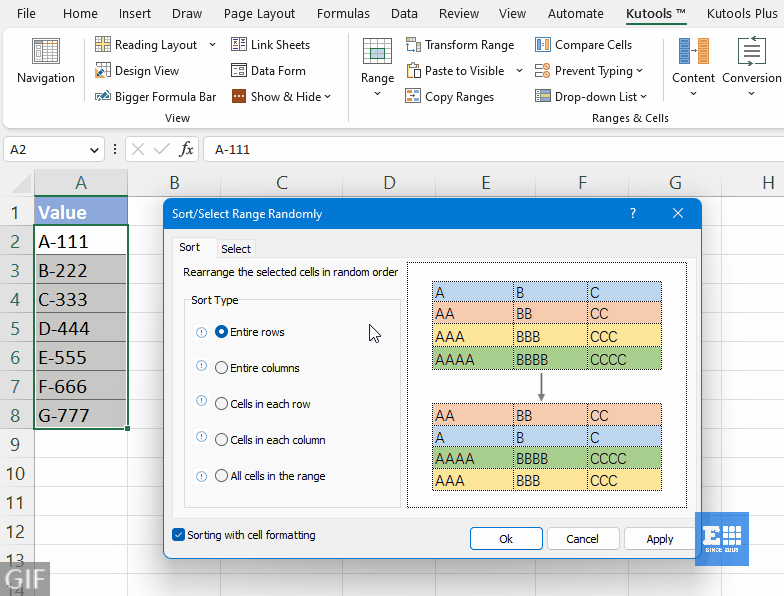Click info icon beside Cells in each row
This screenshot has width=784, height=596.
click(x=201, y=401)
